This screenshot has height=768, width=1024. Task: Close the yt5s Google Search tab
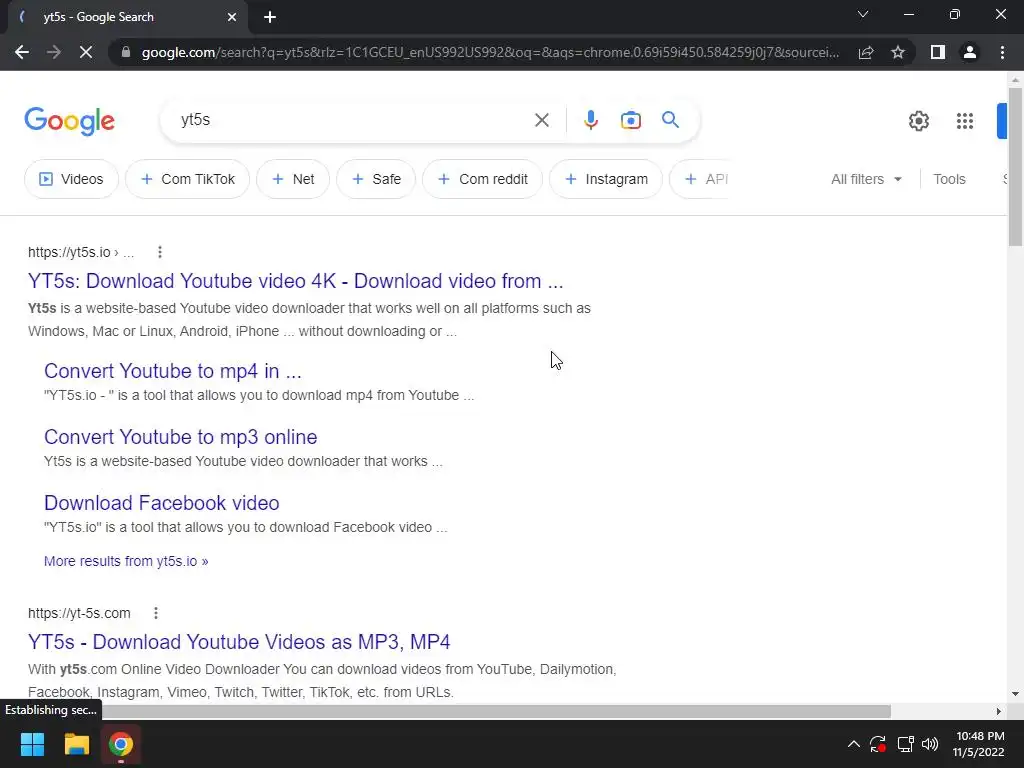[x=232, y=17]
